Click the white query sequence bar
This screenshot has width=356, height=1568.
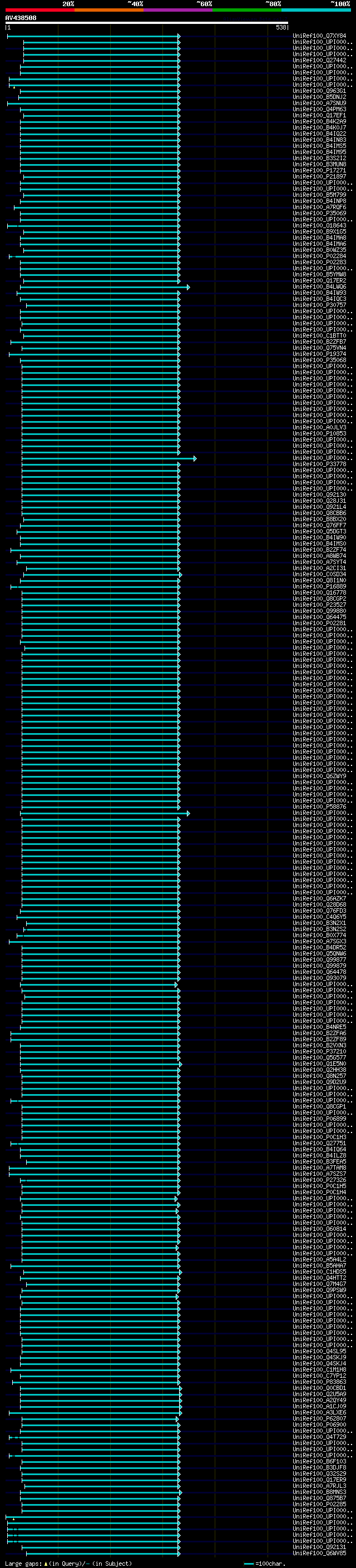tap(147, 23)
